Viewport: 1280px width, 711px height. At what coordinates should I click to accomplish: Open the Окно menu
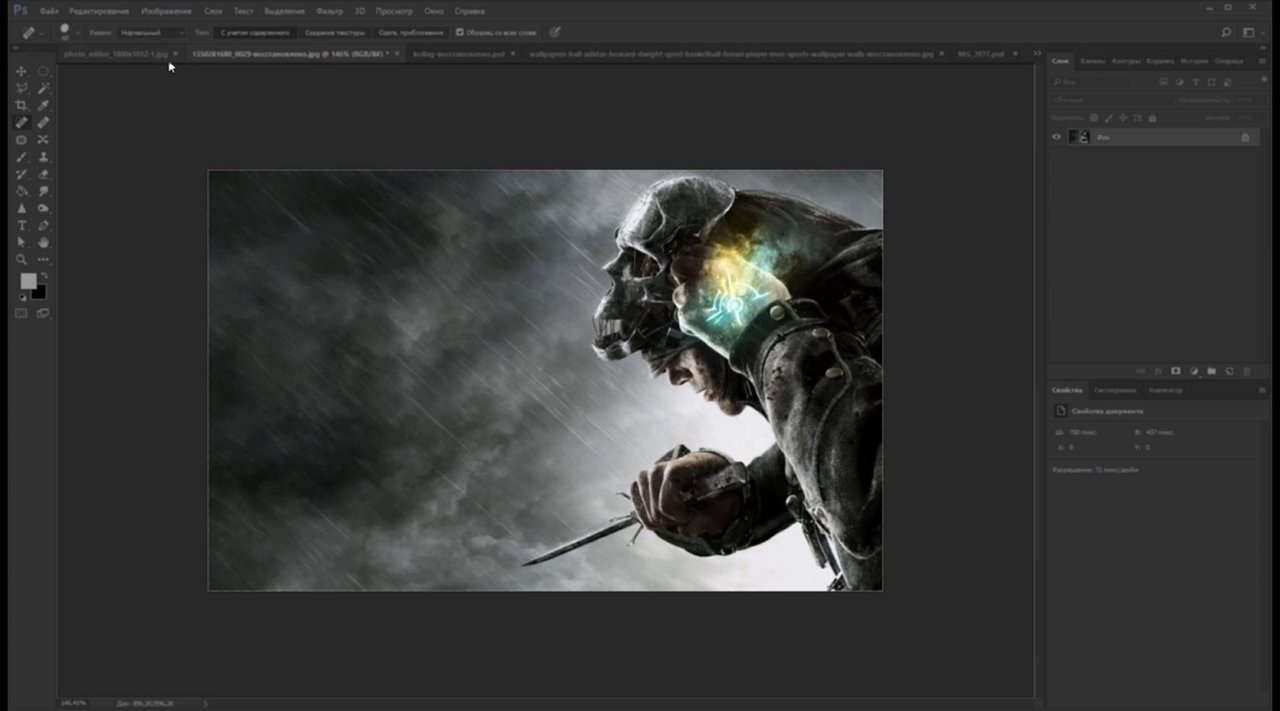click(433, 11)
